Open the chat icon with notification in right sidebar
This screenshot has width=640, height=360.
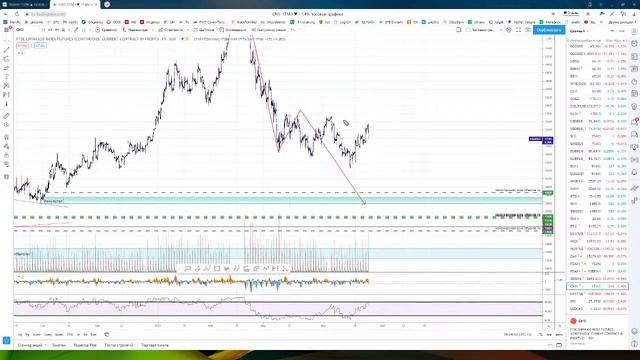634,122
